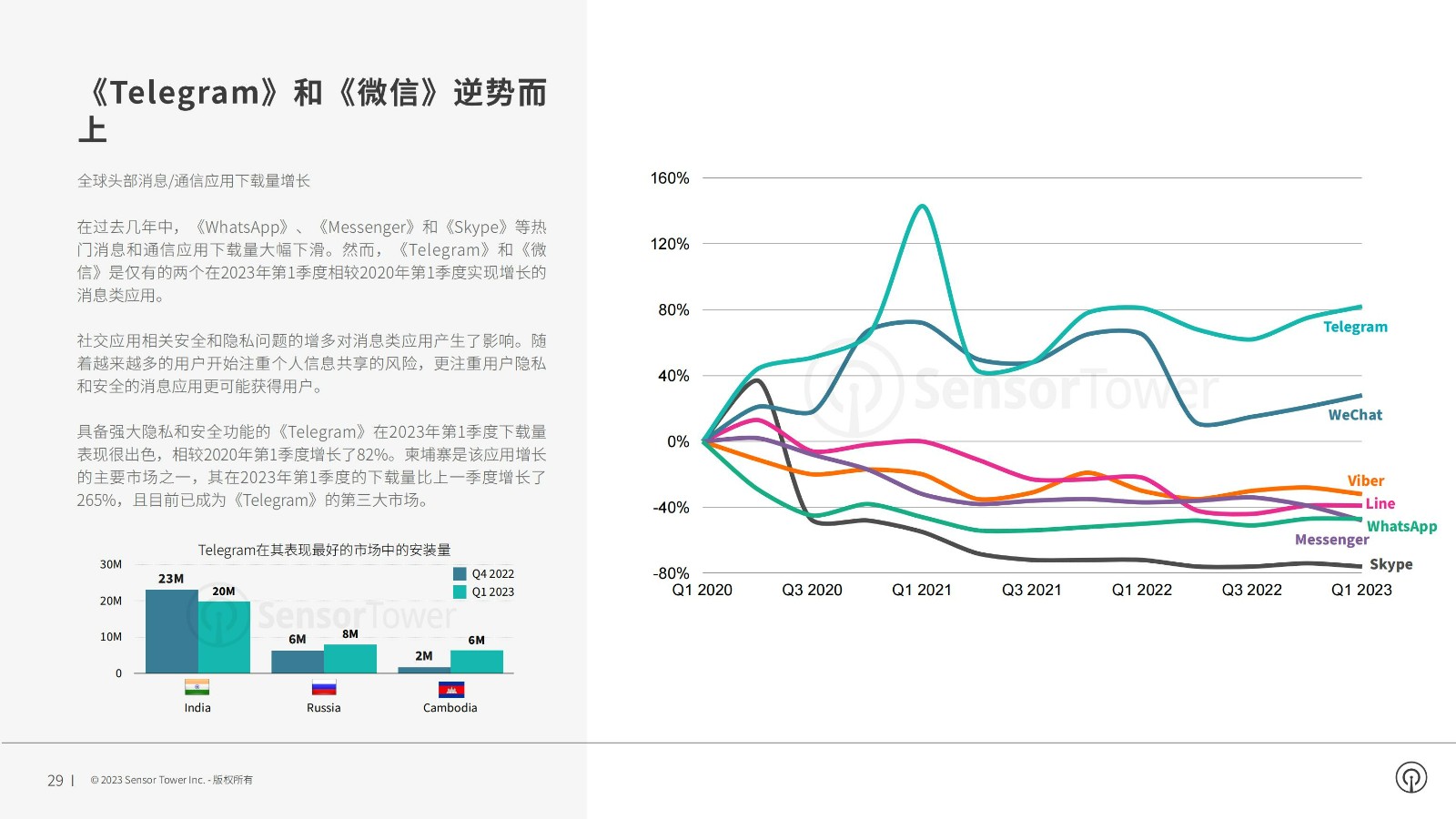The height and width of the screenshot is (819, 1456).
Task: Select the Telegram line label
Action: pyautogui.click(x=1355, y=327)
